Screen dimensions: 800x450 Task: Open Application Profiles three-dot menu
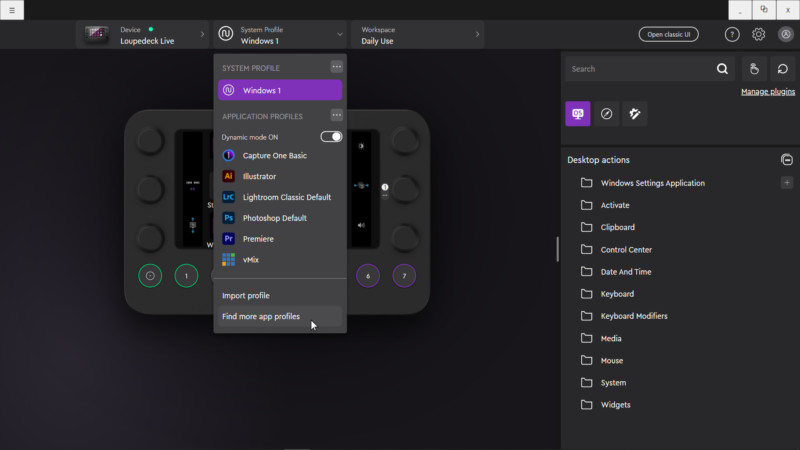(336, 115)
